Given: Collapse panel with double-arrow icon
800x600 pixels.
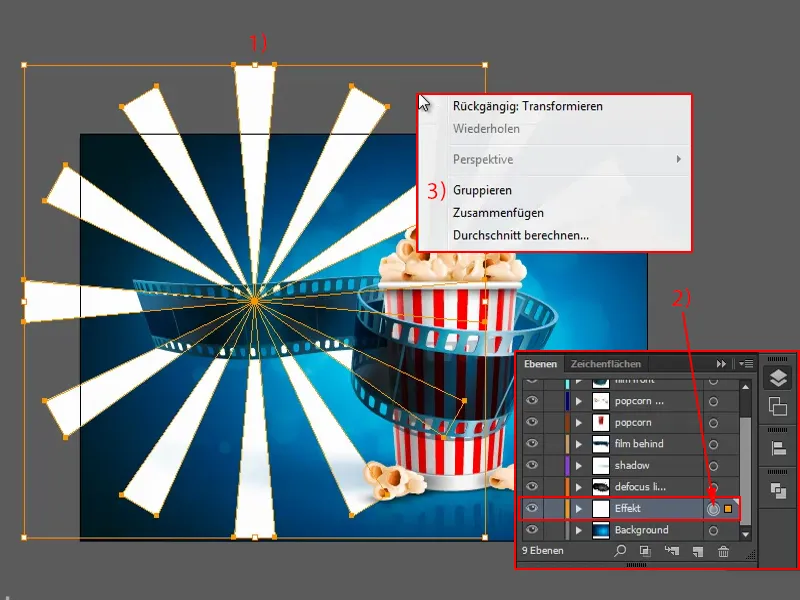Looking at the screenshot, I should (x=721, y=364).
